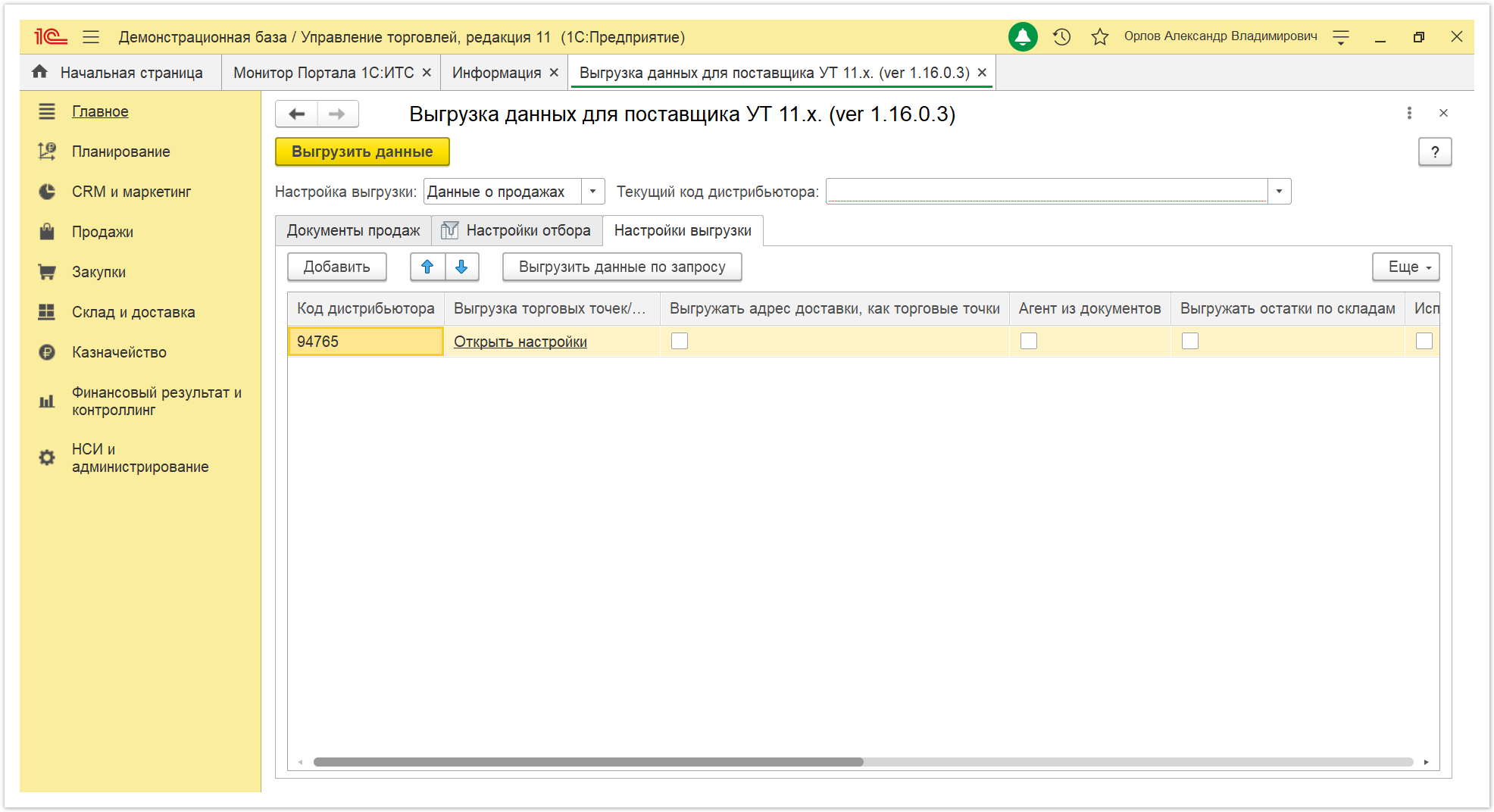Expand the Настройка выгрузки dropdown arrow
The image size is (1494, 812).
tap(593, 192)
